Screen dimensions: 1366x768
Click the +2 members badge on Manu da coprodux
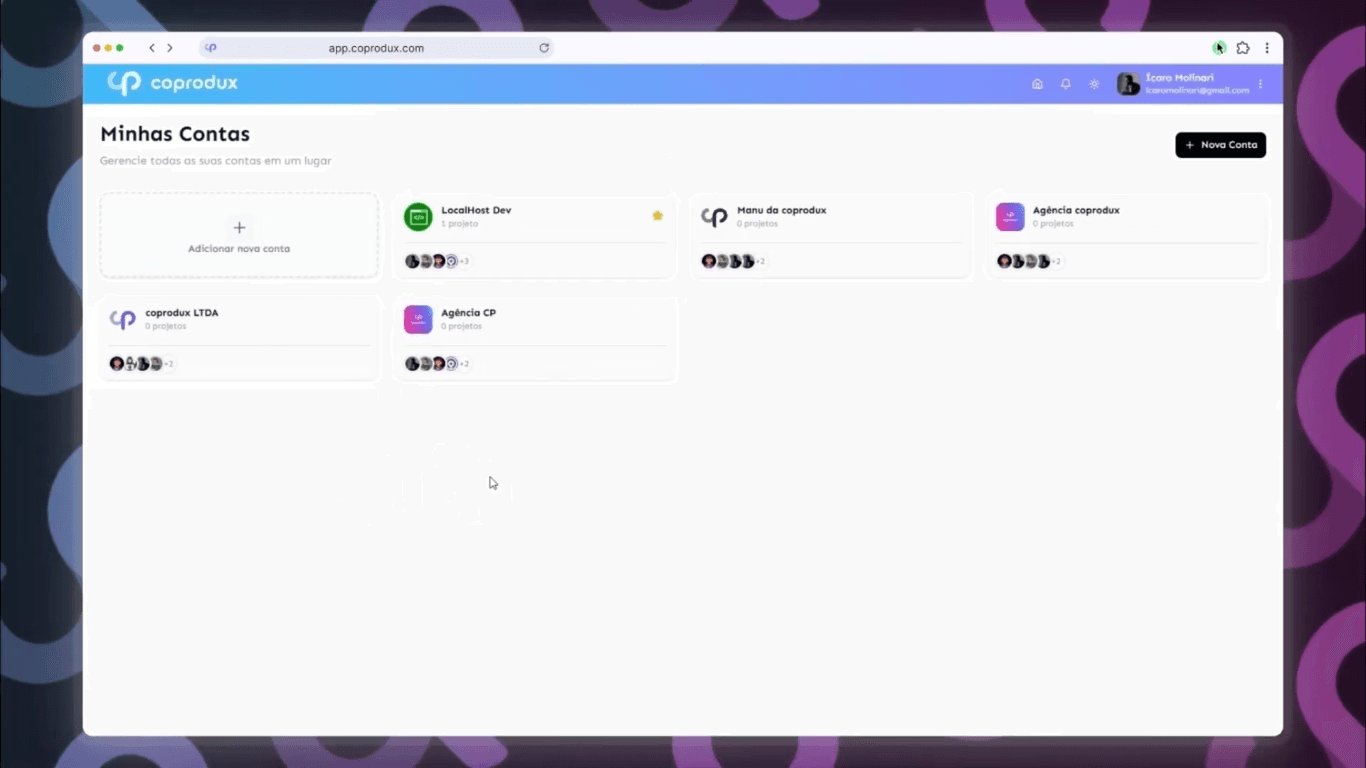(760, 262)
